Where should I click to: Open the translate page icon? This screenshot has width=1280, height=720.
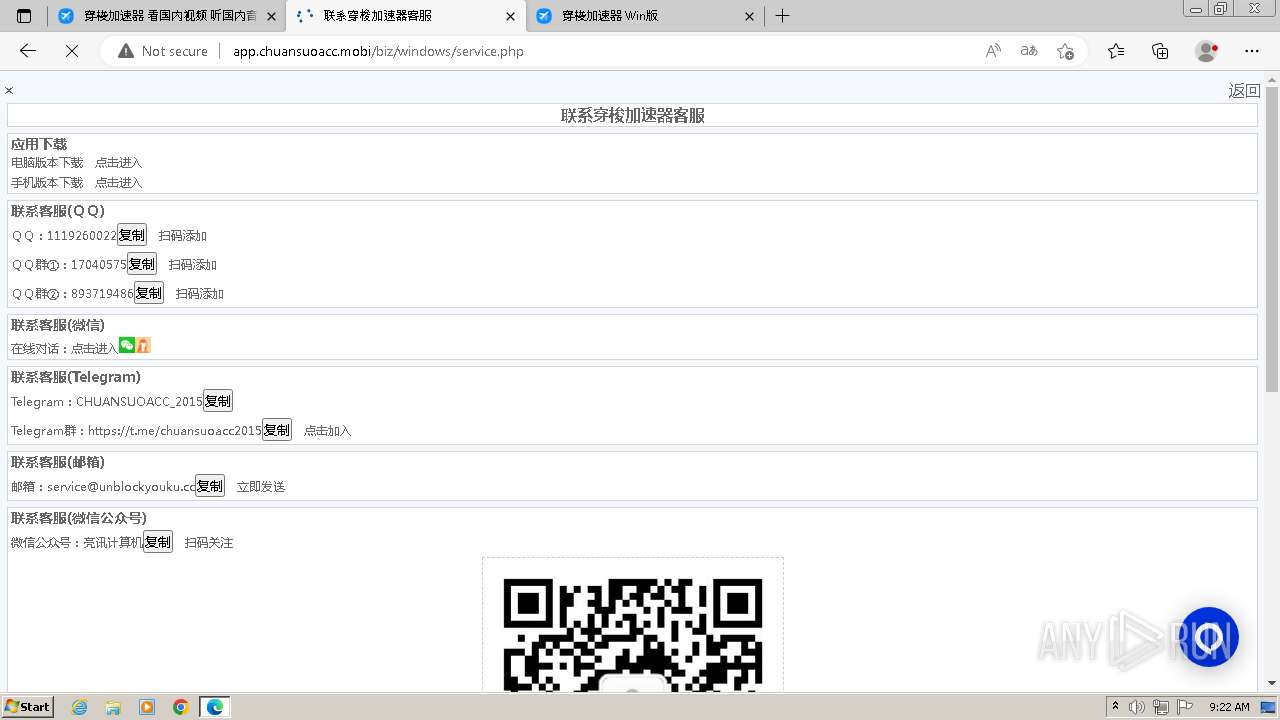pyautogui.click(x=1029, y=51)
